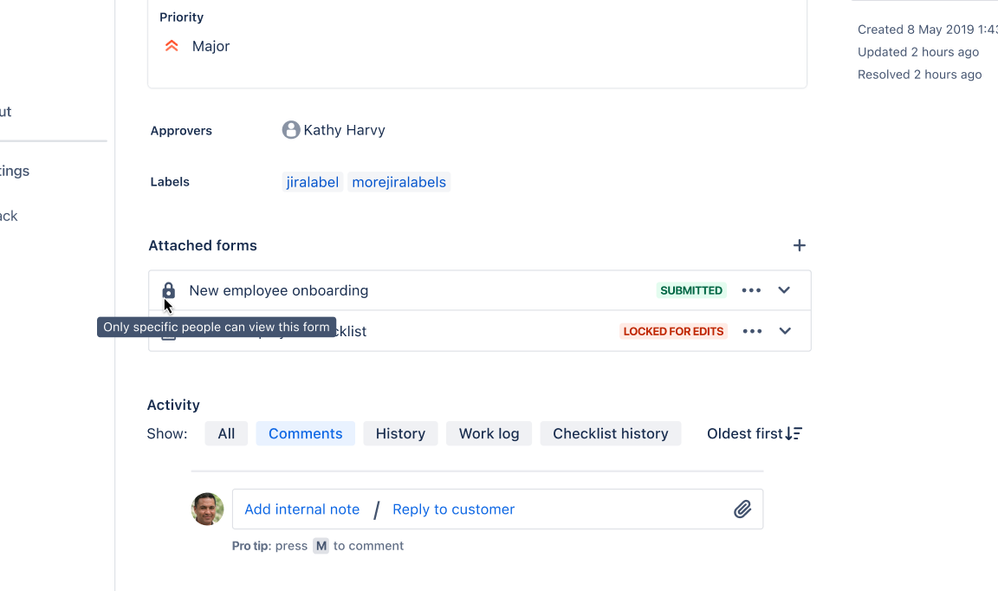Switch to the History activity filter

point(400,433)
